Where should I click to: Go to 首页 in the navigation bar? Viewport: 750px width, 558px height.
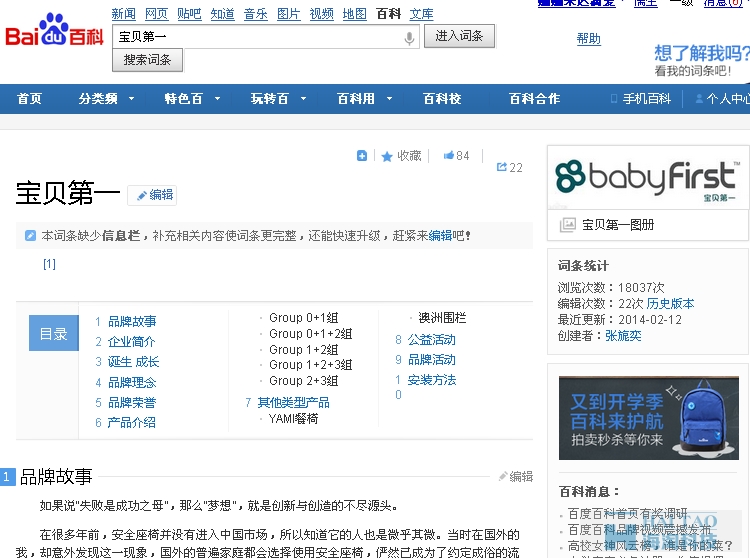[30, 99]
